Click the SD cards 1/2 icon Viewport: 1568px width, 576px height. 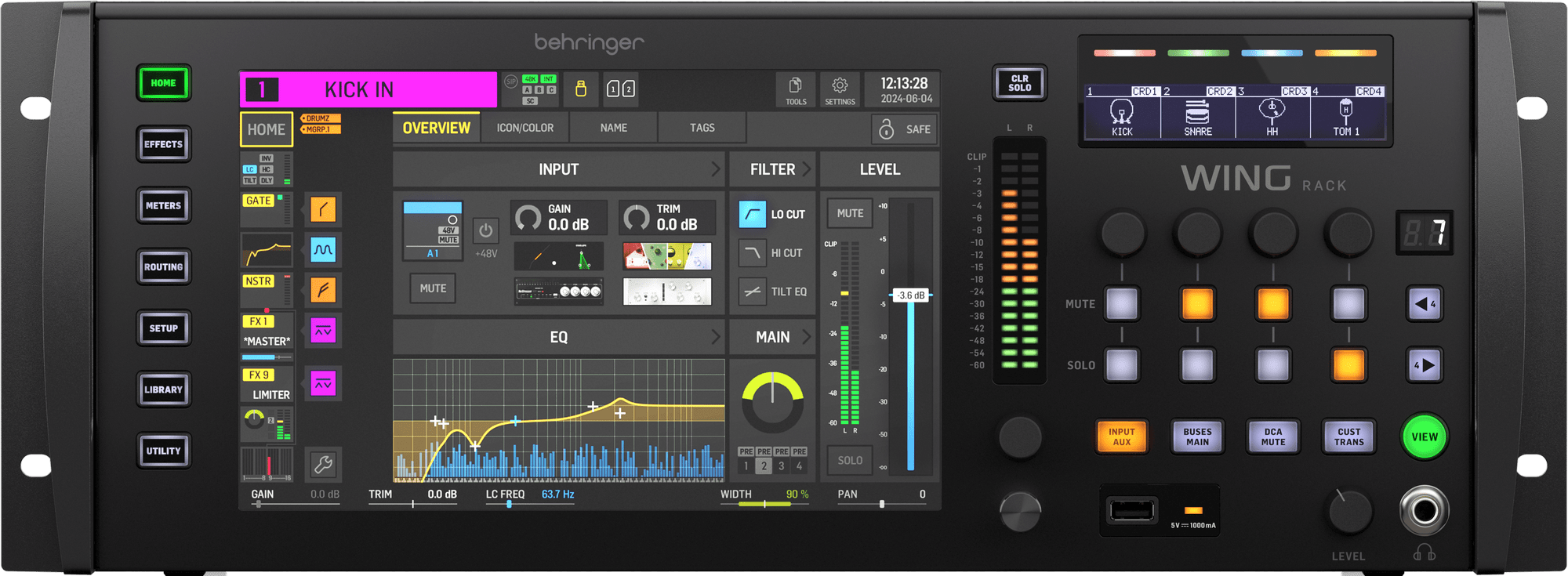621,89
